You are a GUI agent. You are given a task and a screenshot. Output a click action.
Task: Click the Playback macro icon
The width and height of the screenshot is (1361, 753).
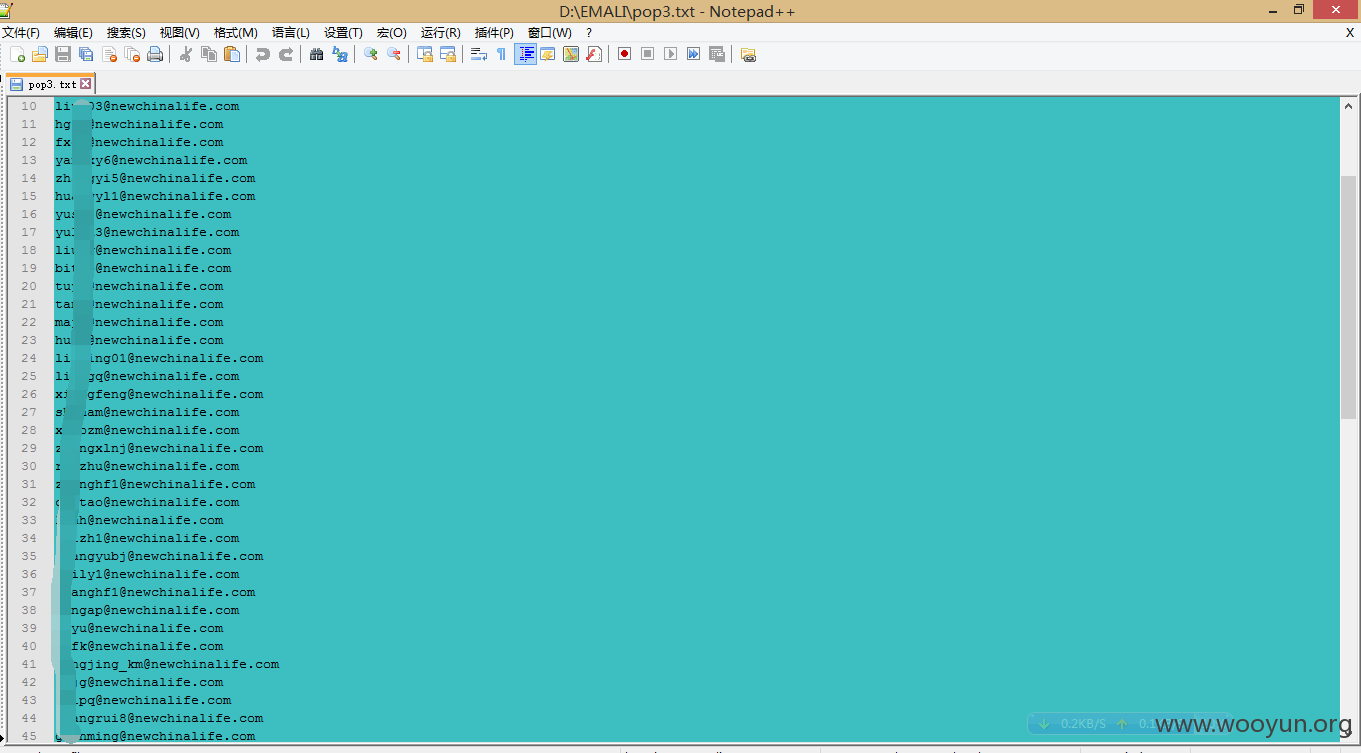[x=670, y=54]
